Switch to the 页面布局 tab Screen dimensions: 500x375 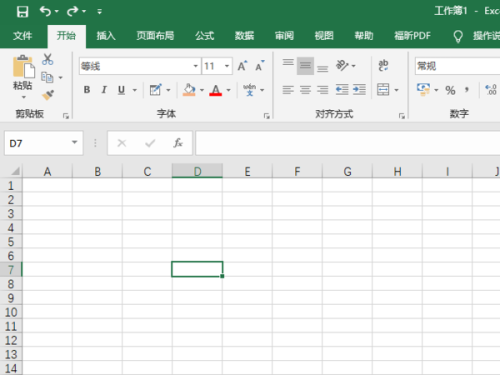155,36
